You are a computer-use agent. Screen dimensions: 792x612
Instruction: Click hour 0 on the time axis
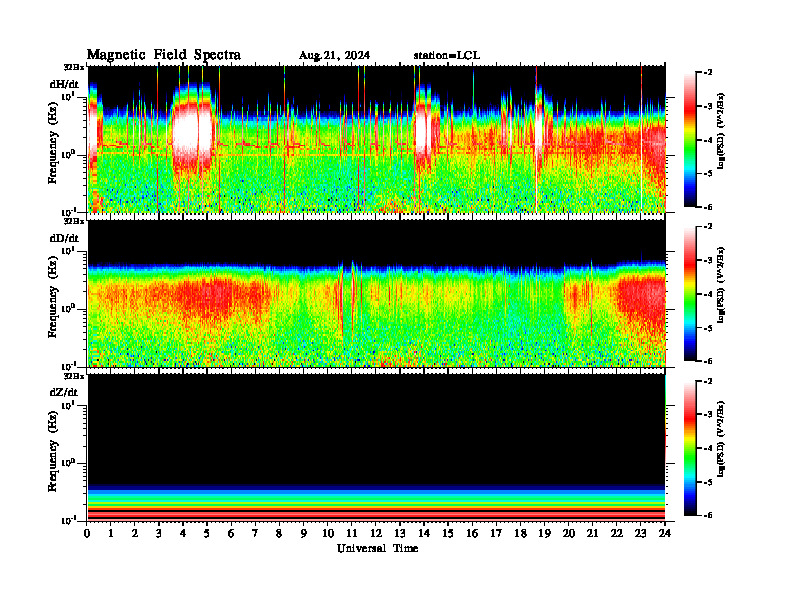pos(87,533)
